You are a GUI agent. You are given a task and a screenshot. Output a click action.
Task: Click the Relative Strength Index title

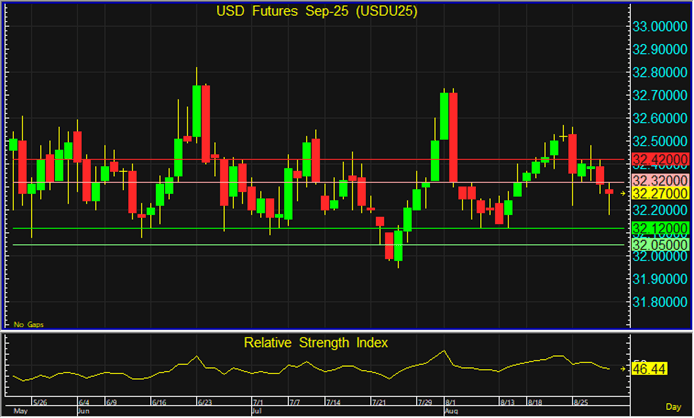(317, 342)
